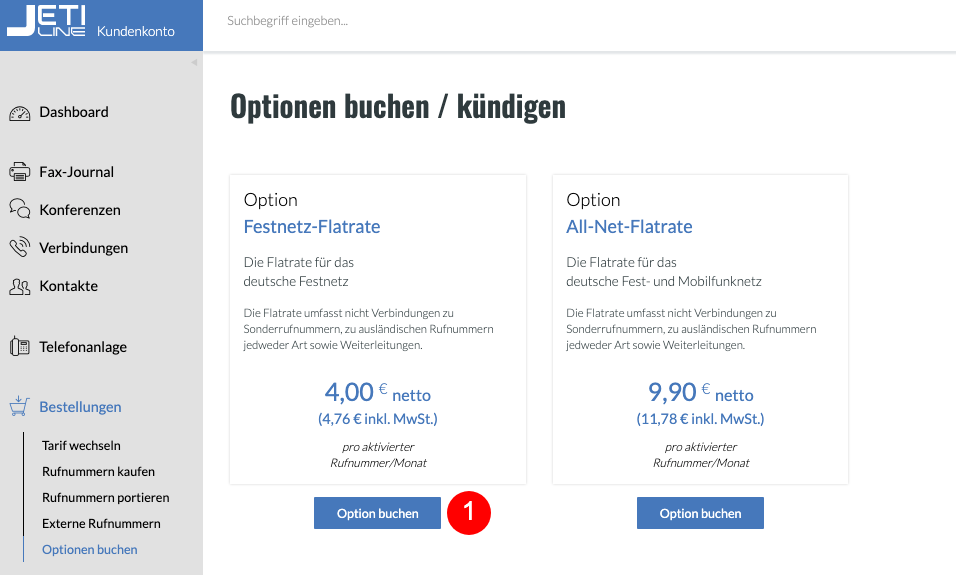
Task: Open the Fax-Journal menu entry
Action: point(76,172)
